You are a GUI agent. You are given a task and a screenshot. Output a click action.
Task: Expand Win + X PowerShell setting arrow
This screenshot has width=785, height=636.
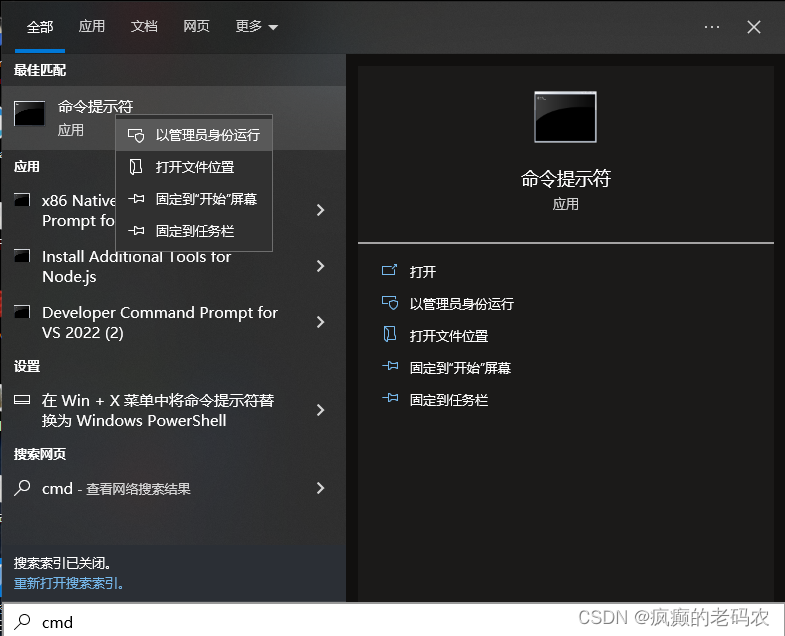(x=320, y=410)
